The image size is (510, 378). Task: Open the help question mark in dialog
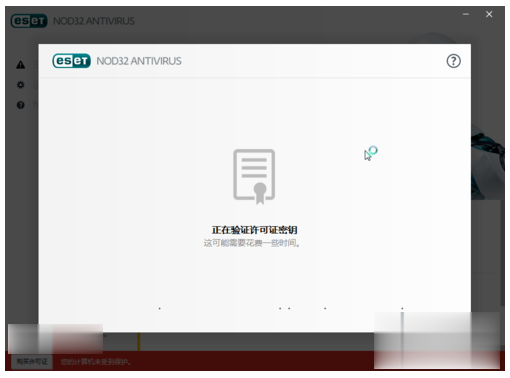(453, 61)
